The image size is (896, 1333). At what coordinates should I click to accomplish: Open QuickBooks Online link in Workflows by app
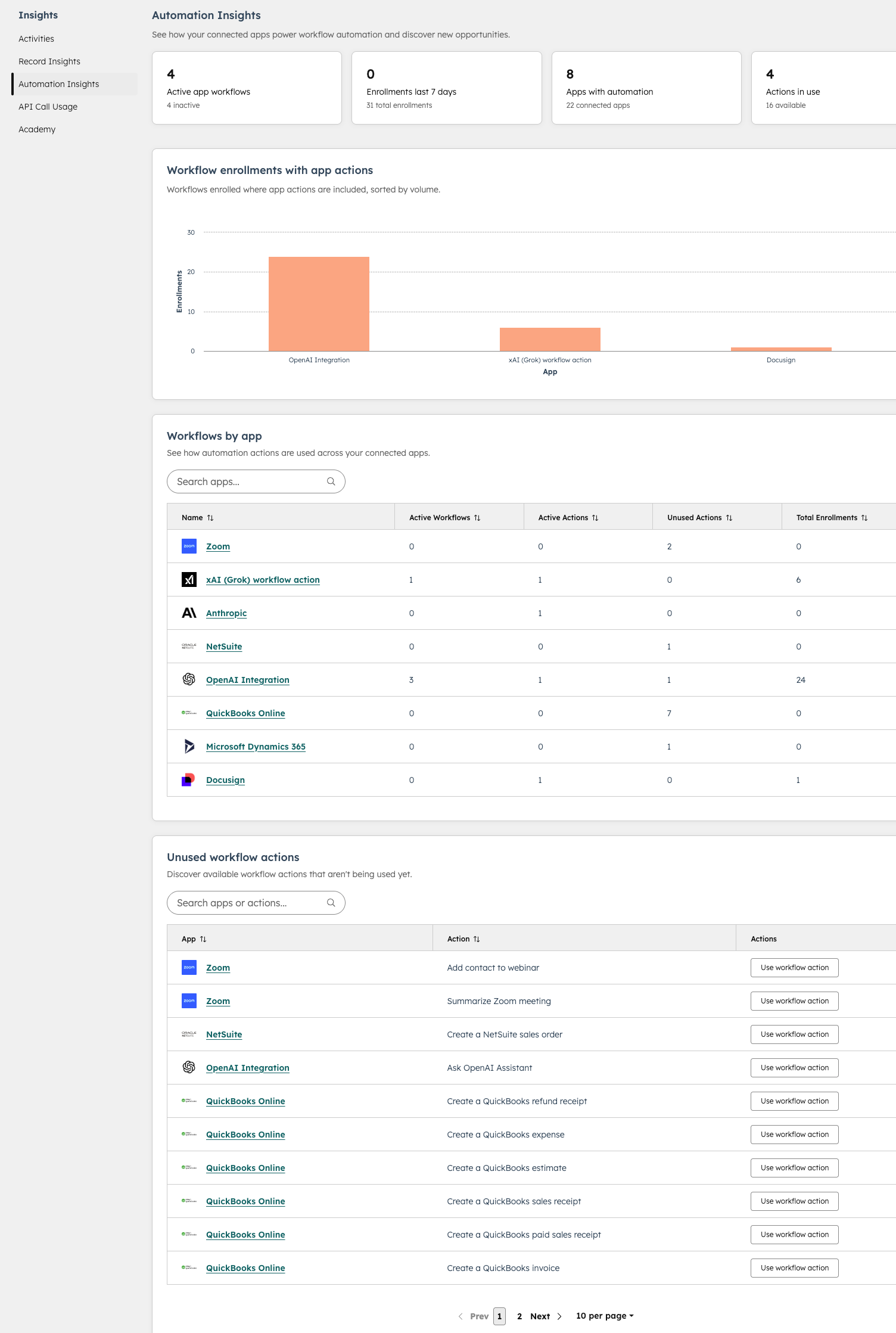tap(245, 713)
